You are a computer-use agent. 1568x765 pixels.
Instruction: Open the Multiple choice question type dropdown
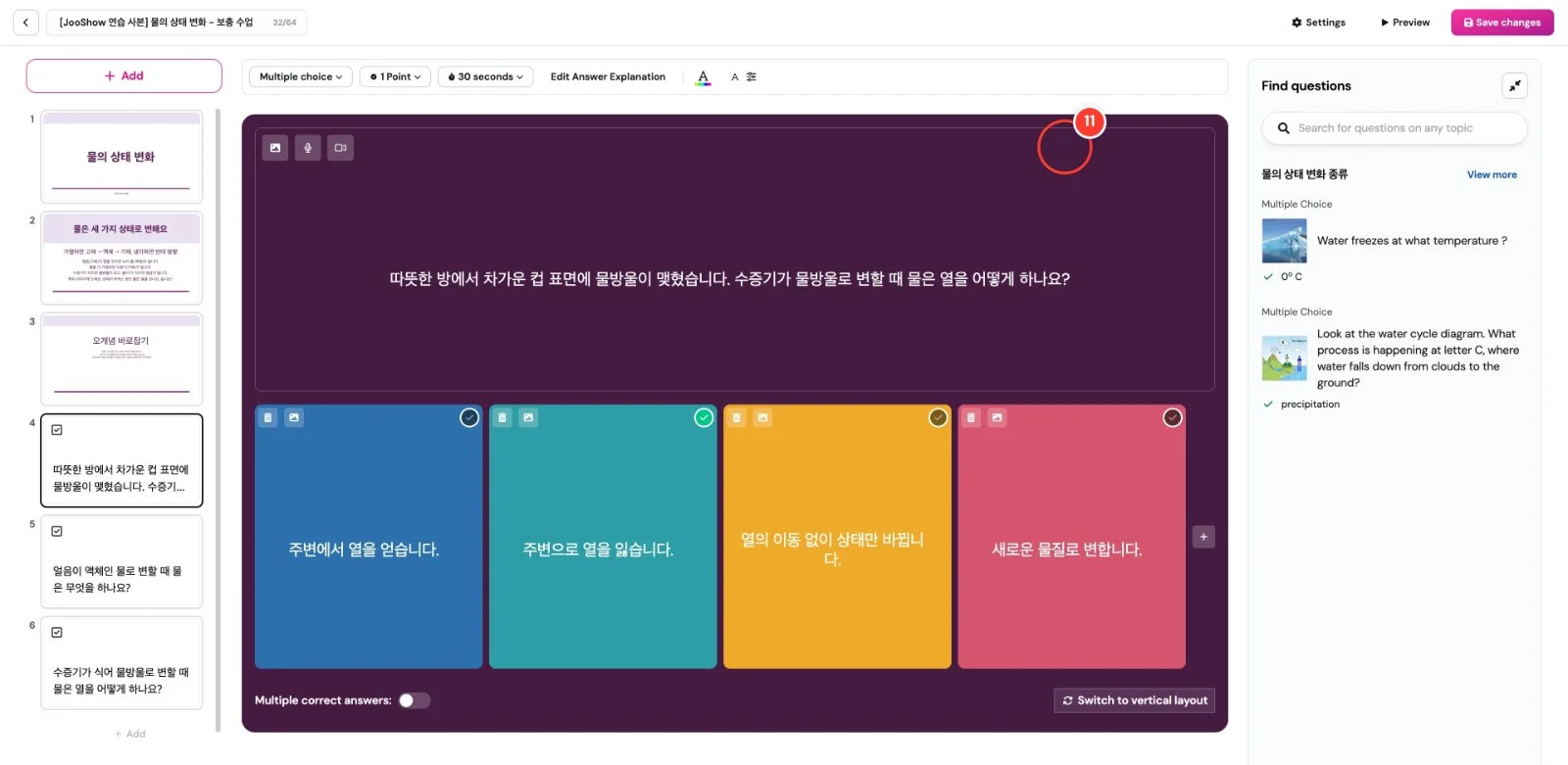click(x=301, y=76)
